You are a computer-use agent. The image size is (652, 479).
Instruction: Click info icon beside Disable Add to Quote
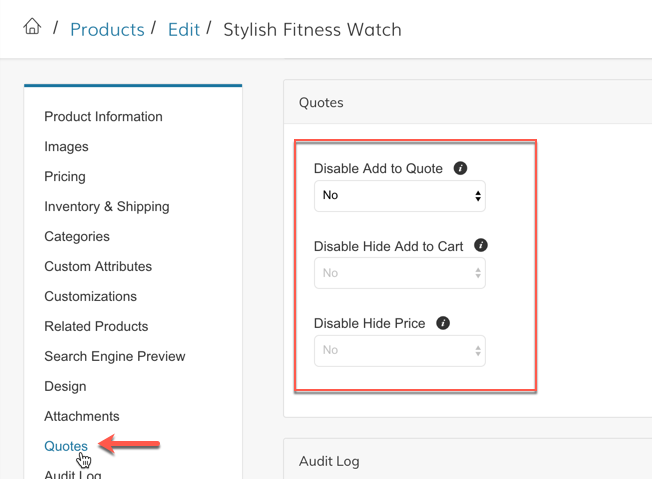(460, 168)
